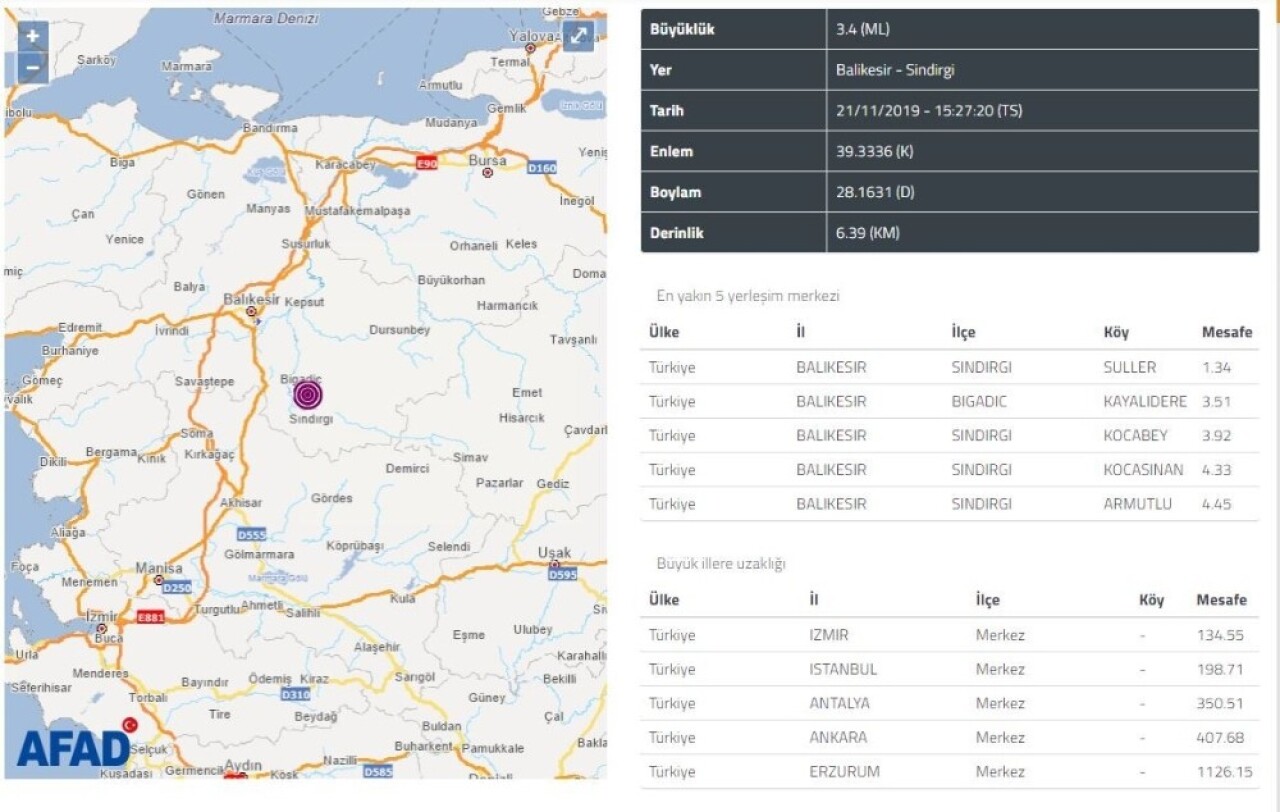This screenshot has width=1280, height=812.
Task: Zoom in on the map
Action: [32, 37]
